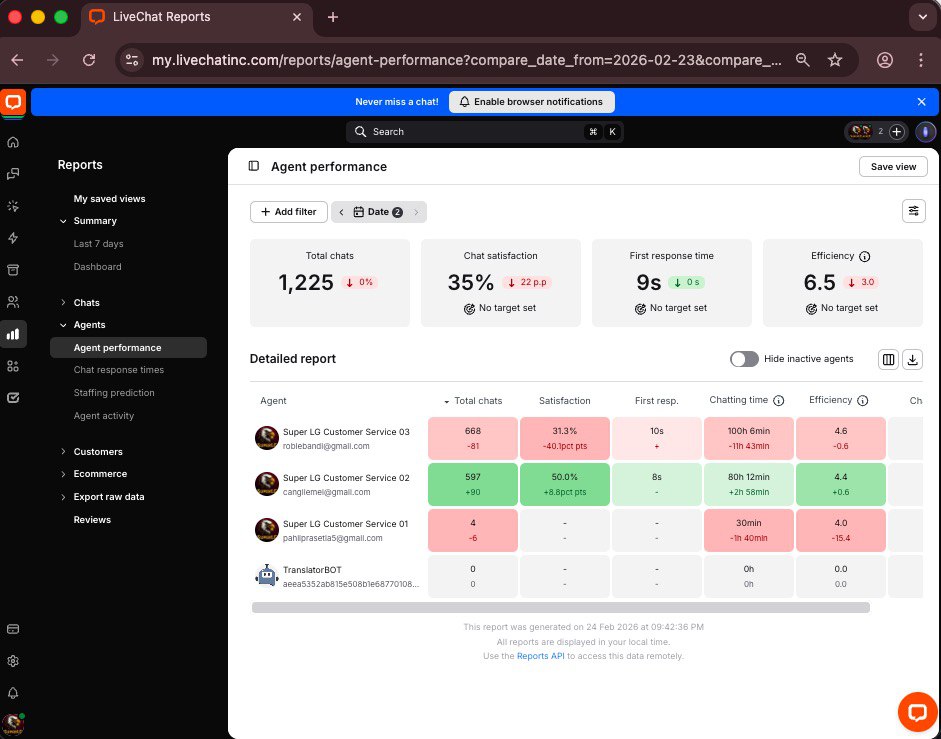Open My saved views

click(x=109, y=199)
